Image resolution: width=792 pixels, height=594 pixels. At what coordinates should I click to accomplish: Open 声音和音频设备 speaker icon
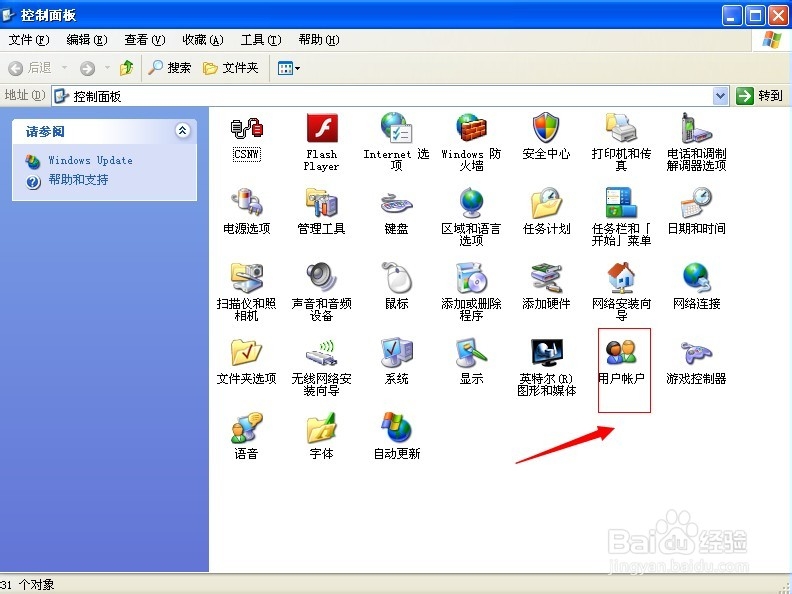pos(321,277)
